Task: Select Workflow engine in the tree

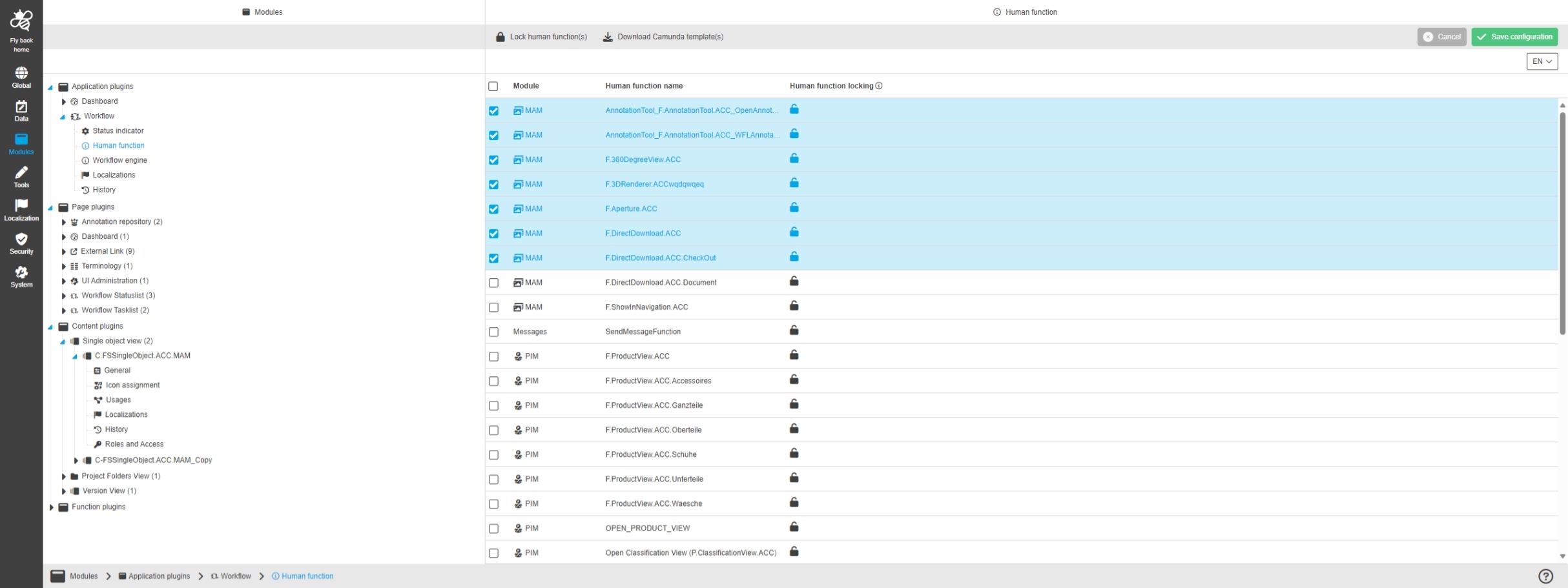Action: tap(119, 161)
